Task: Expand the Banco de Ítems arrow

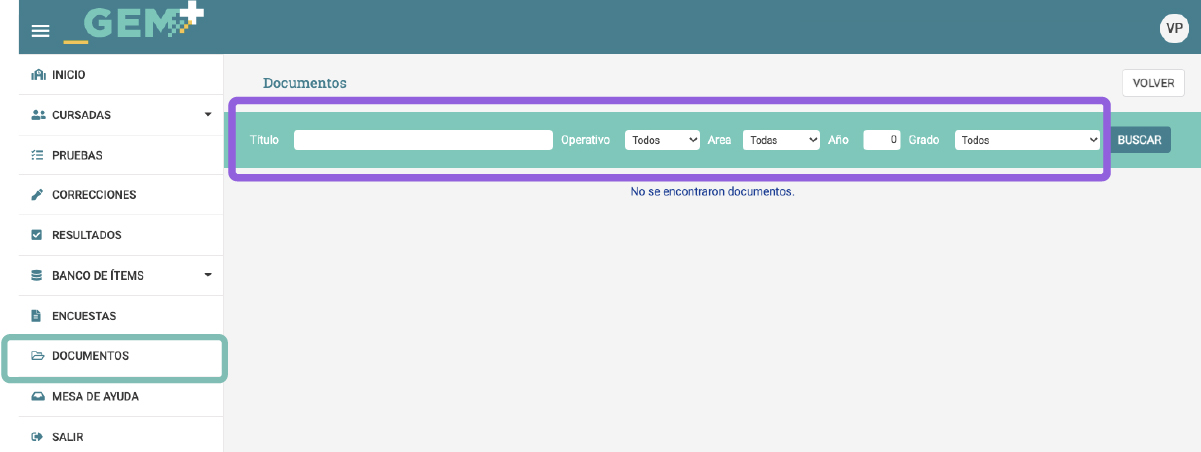Action: 208,275
